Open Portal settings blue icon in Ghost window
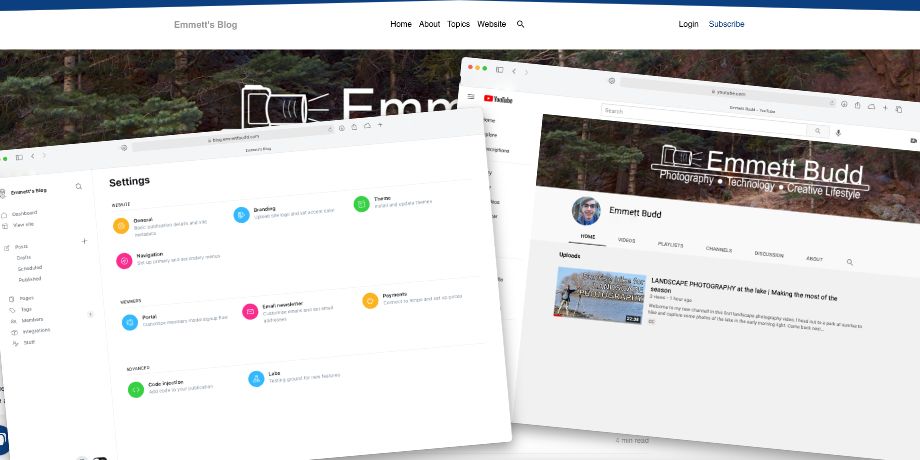920x460 pixels. pos(130,322)
